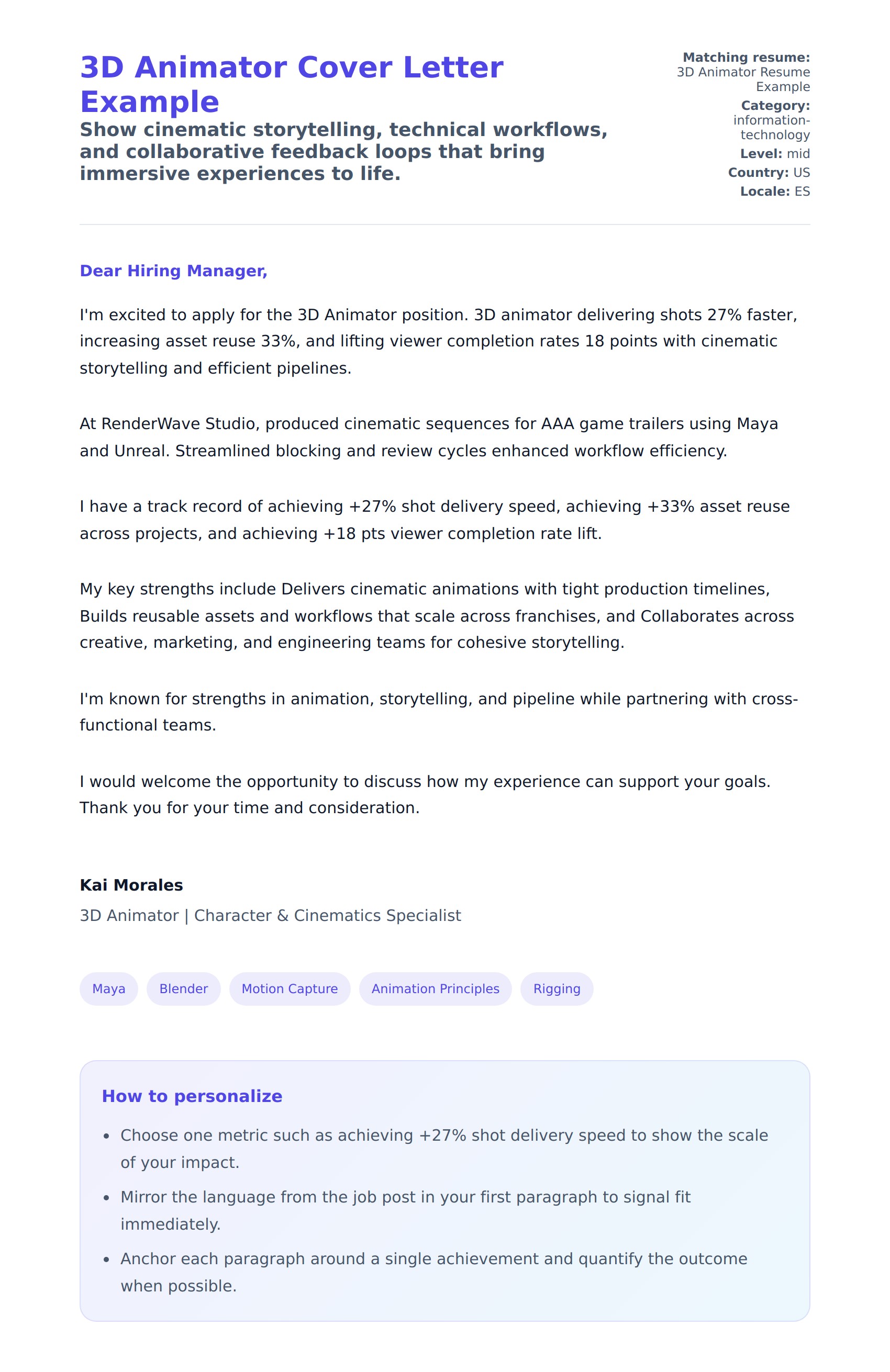Screen dimensions: 890x1372
Task: Click the 3D Animator Cover Letter title
Action: point(291,84)
